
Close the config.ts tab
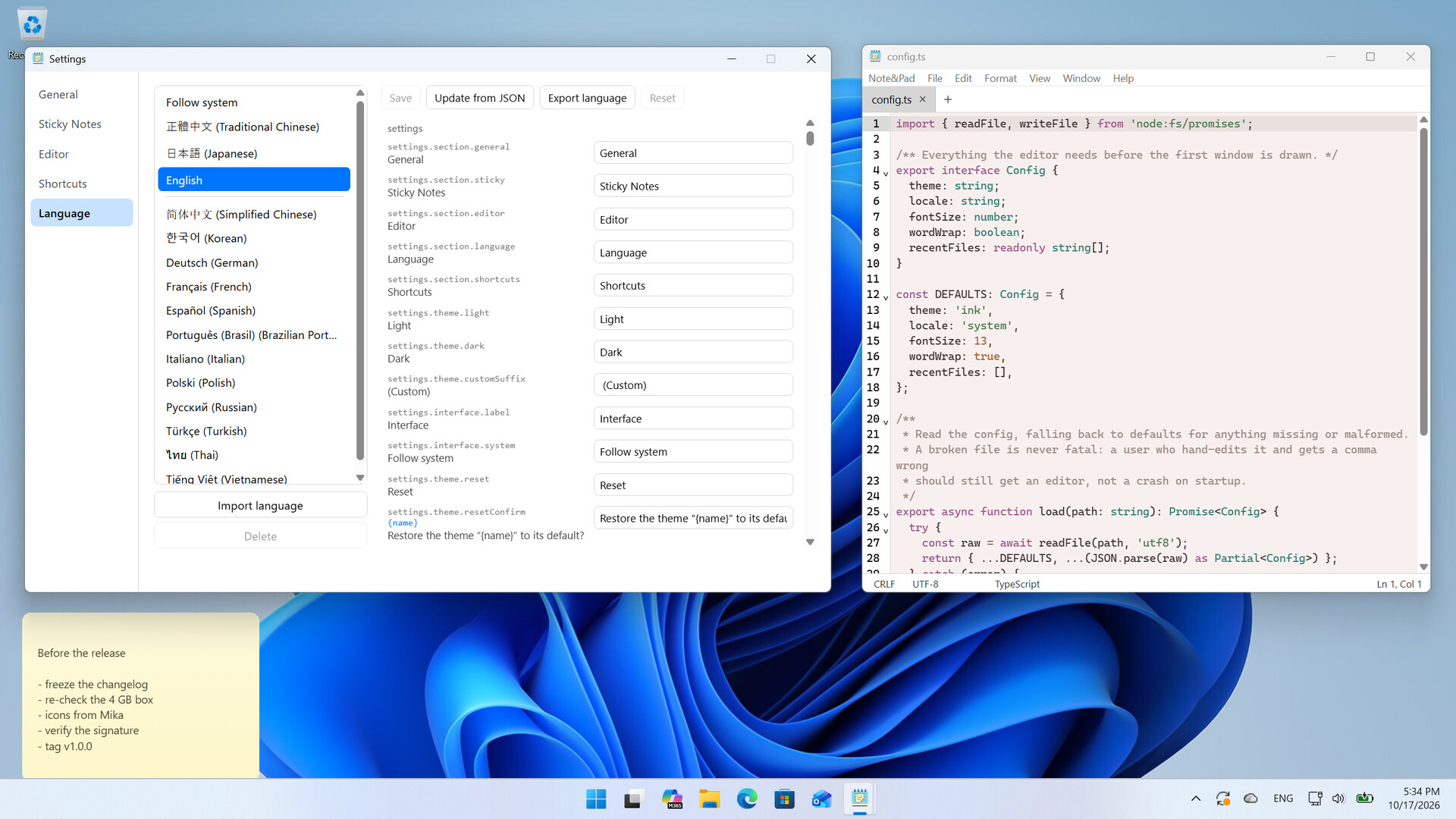click(923, 99)
